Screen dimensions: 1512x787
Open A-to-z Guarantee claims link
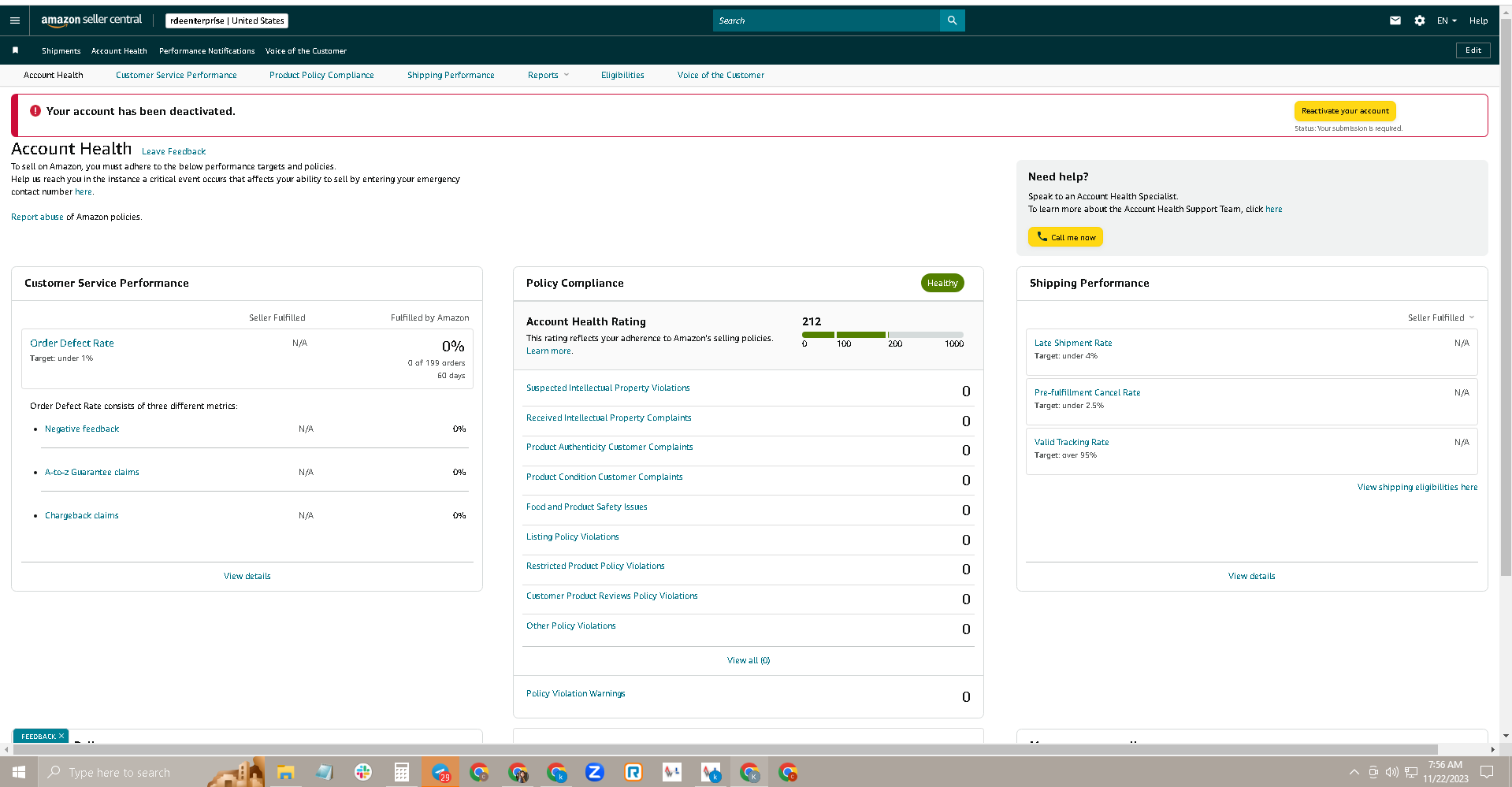point(92,472)
